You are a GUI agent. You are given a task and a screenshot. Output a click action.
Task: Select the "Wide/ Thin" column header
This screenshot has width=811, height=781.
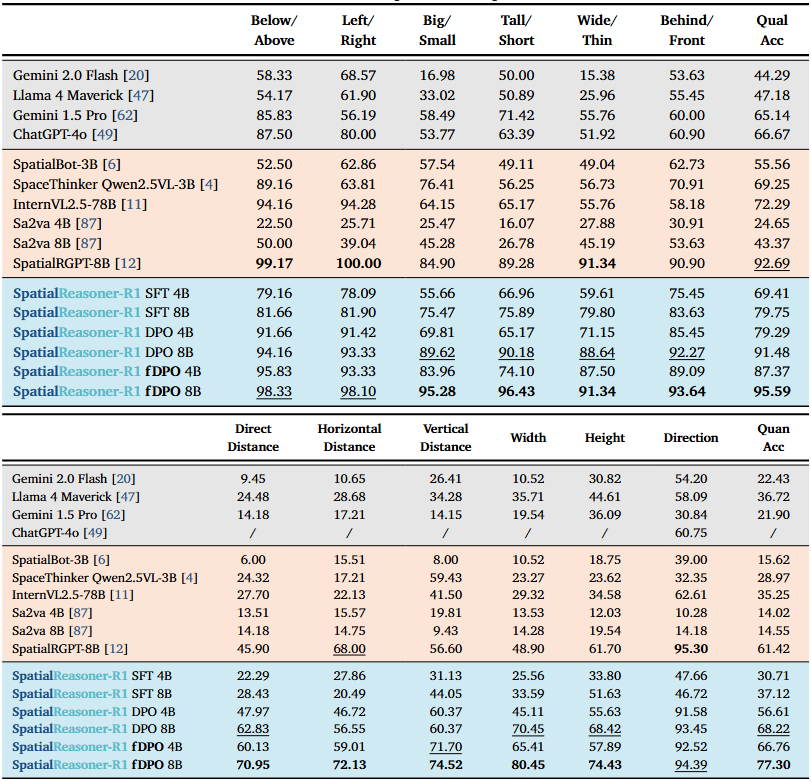[x=597, y=30]
